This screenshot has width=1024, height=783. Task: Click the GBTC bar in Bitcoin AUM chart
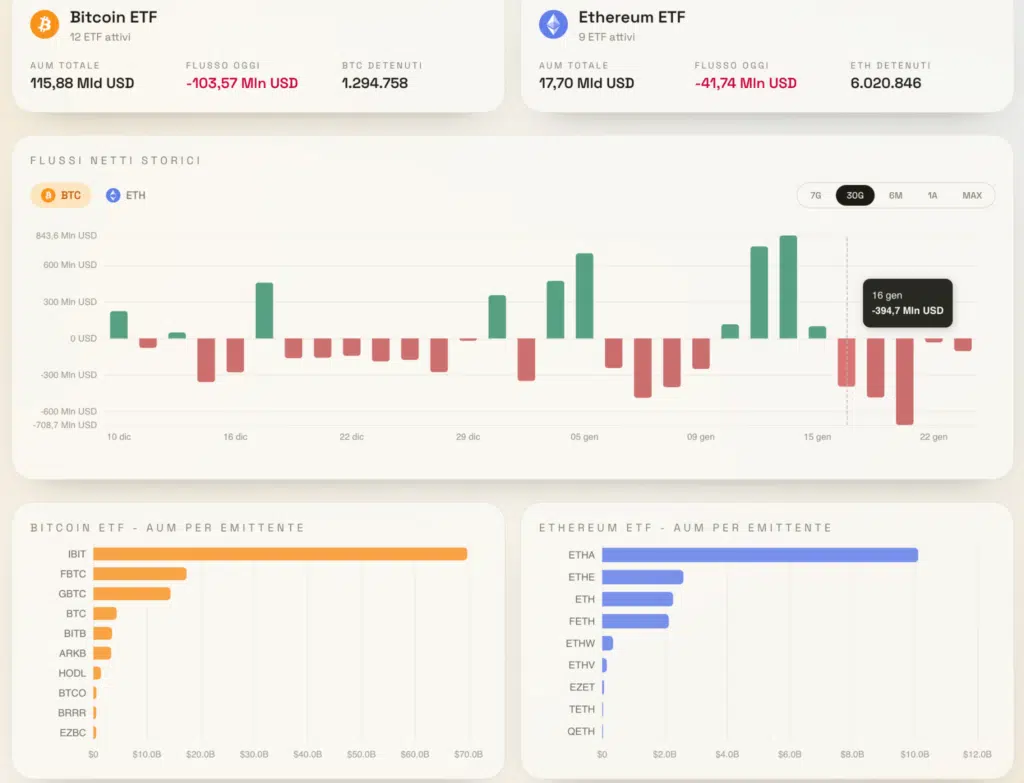coord(132,594)
